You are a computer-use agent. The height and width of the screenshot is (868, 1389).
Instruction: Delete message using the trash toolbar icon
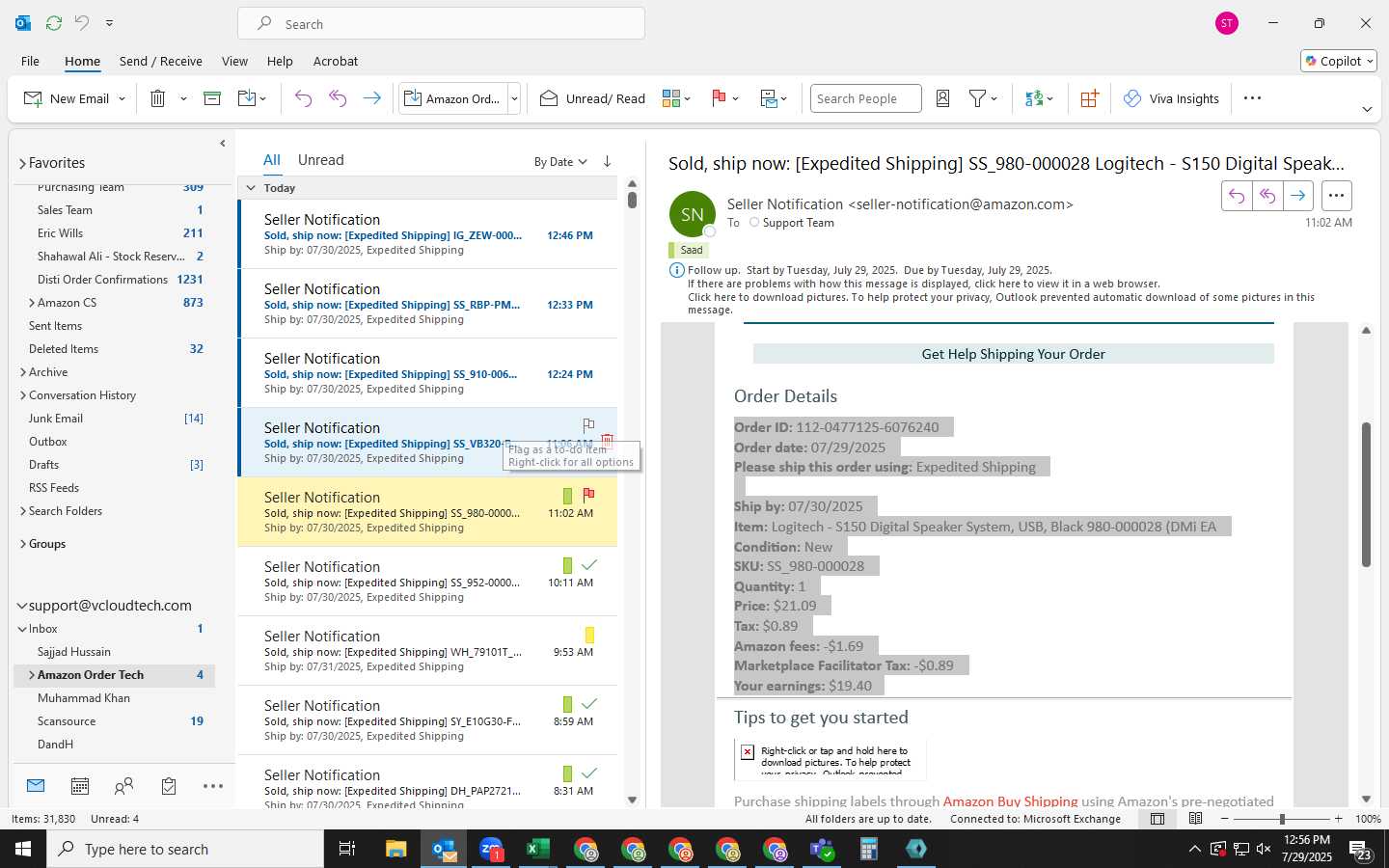tap(158, 98)
